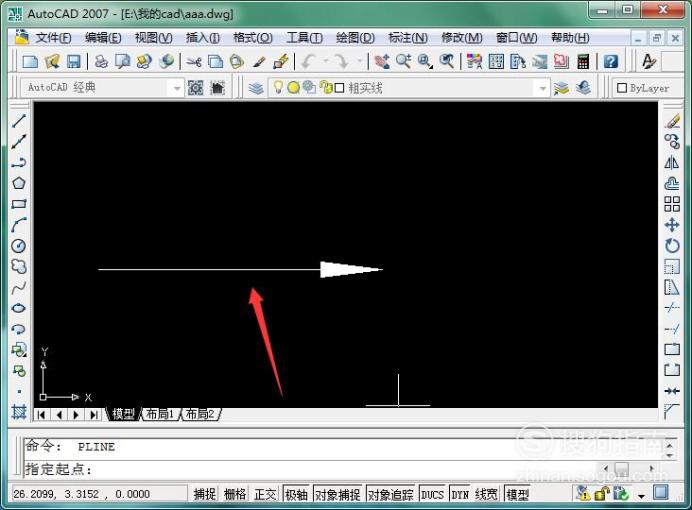The image size is (692, 510).
Task: Select the Extend modify tool
Action: tap(672, 329)
